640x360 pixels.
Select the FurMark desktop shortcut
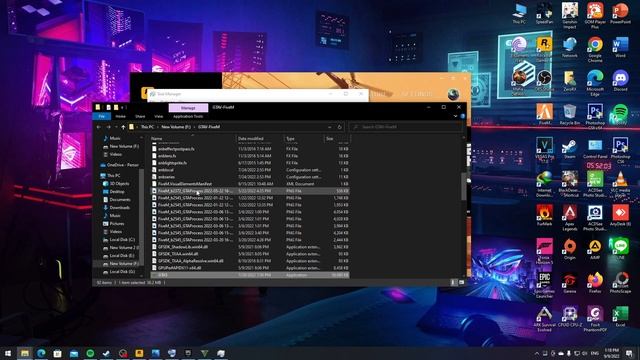(544, 215)
